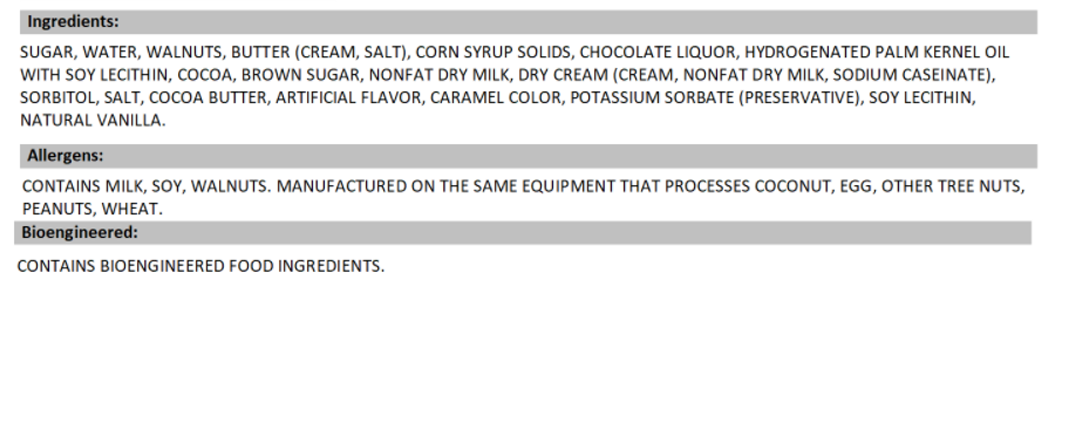Click the SODIUM CASEINATE ingredient
This screenshot has height=423, width=1078.
938,77
